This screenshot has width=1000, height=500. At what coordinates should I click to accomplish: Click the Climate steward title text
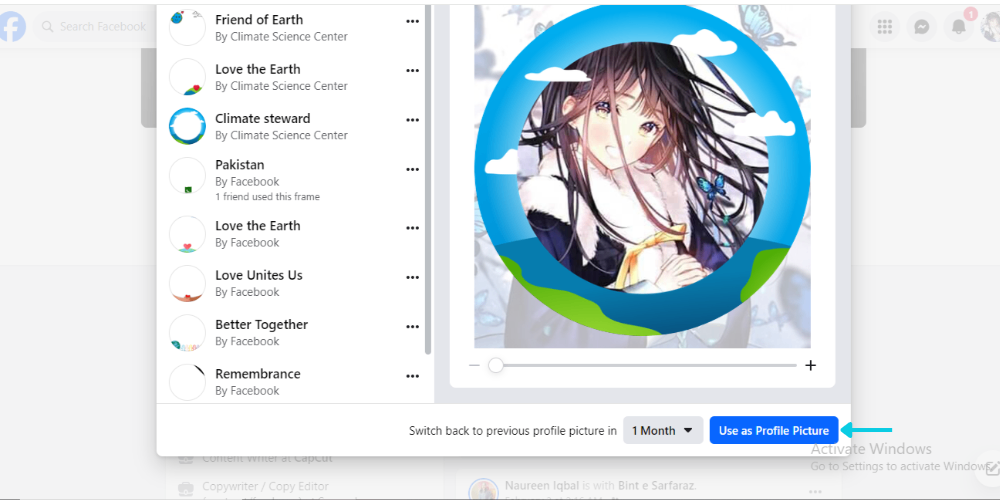[x=263, y=119]
